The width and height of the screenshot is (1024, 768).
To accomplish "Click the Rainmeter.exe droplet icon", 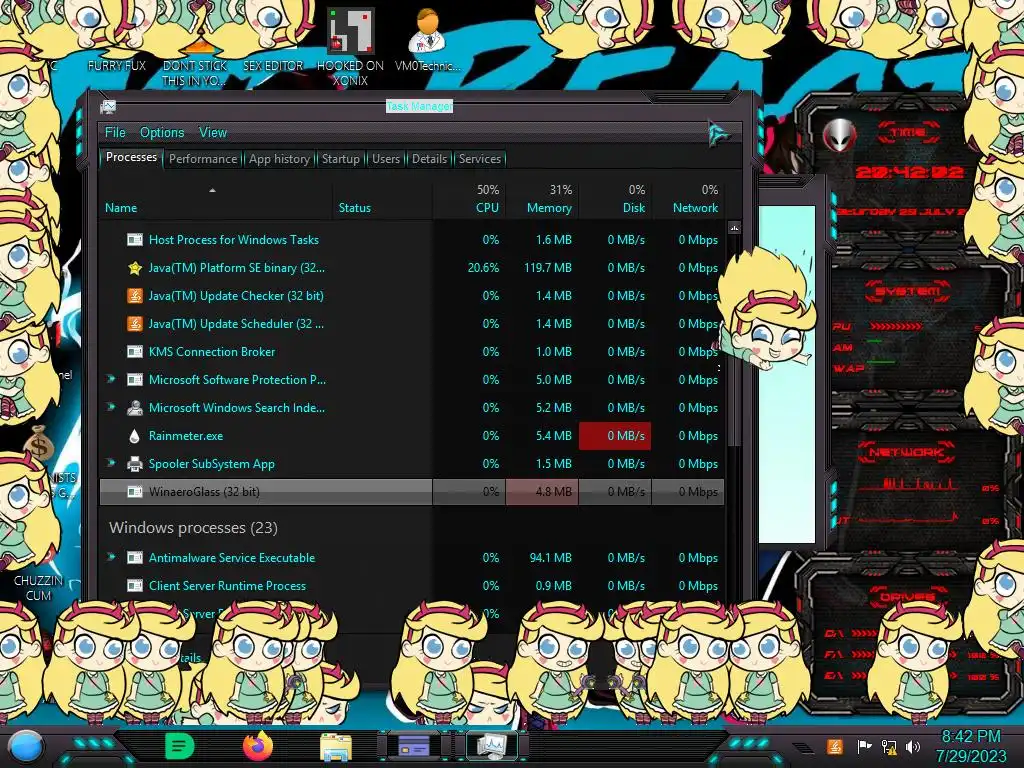I will pos(135,436).
